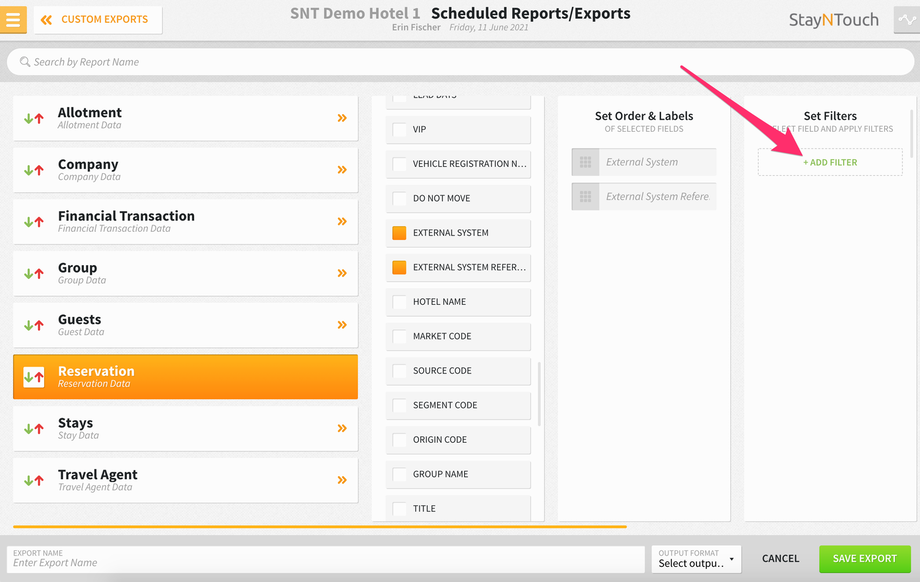The image size is (920, 582).
Task: Check the Source Code checkbox
Action: (399, 371)
